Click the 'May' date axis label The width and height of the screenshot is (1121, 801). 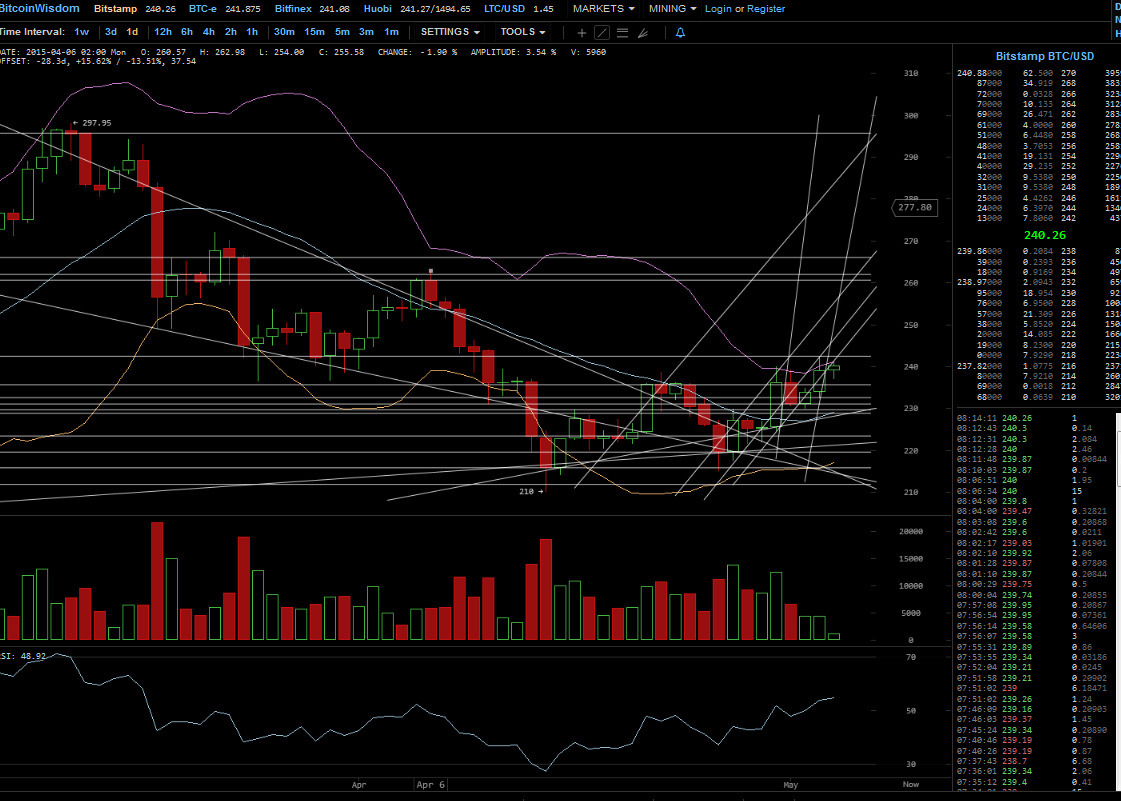(x=790, y=785)
